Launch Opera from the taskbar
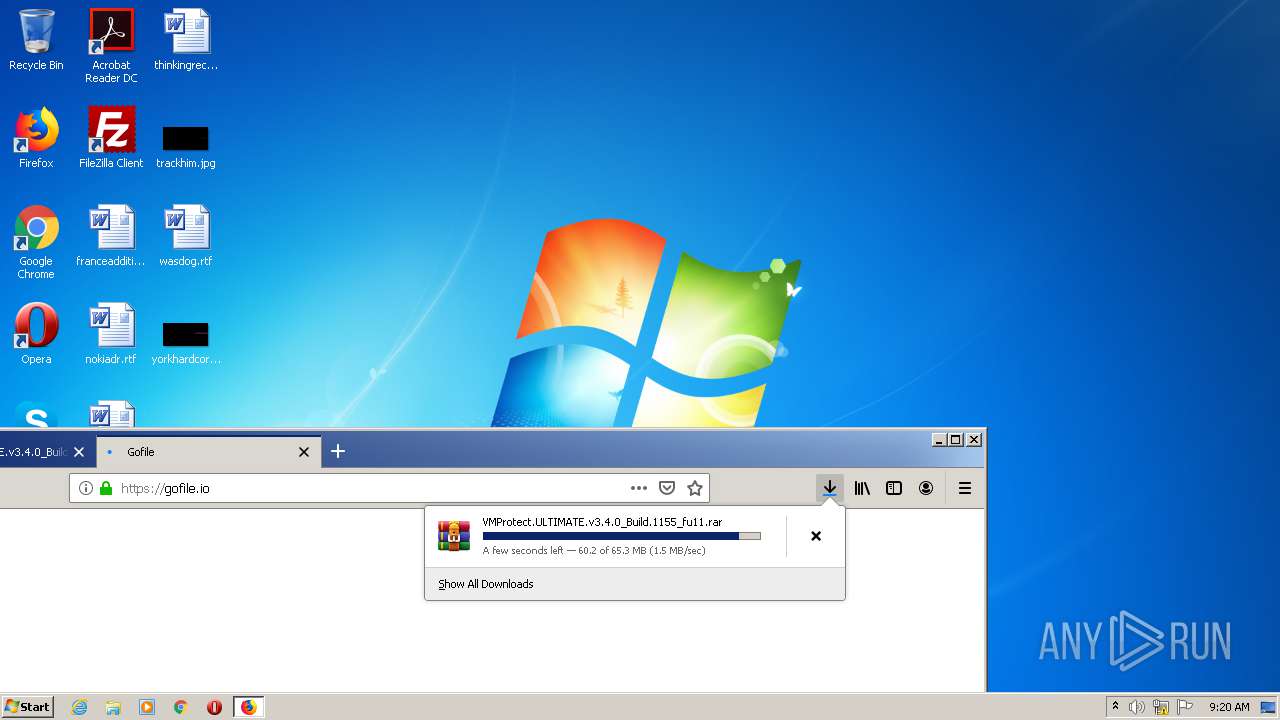 [214, 707]
